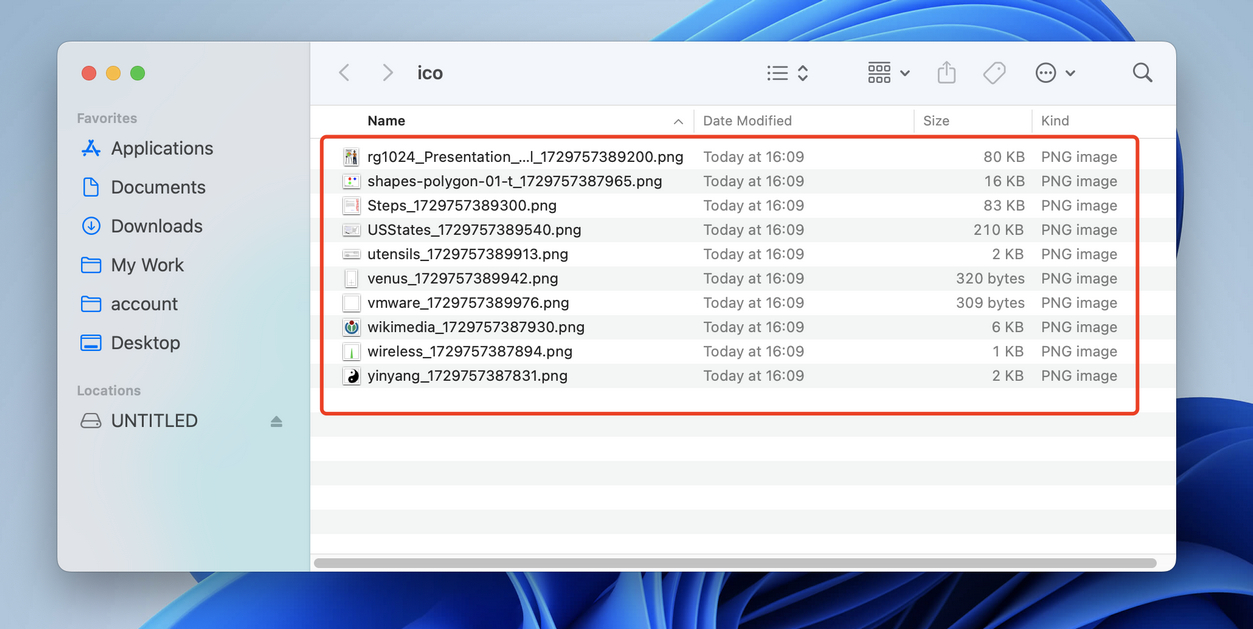This screenshot has width=1253, height=629.
Task: Sort files by clicking the Name header
Action: coord(387,120)
